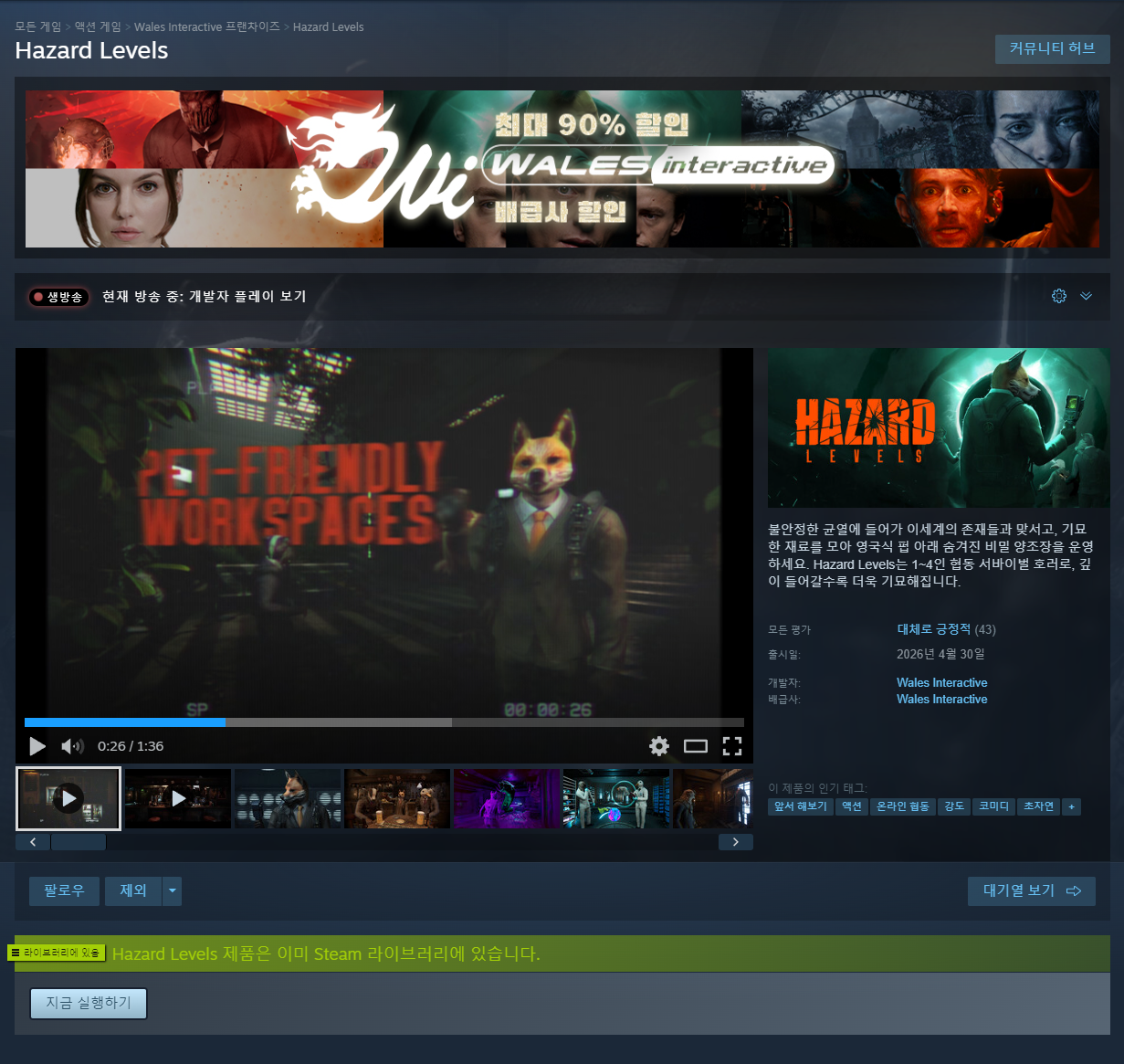Select 온라인 협동 tag
1124x1064 pixels.
(903, 806)
